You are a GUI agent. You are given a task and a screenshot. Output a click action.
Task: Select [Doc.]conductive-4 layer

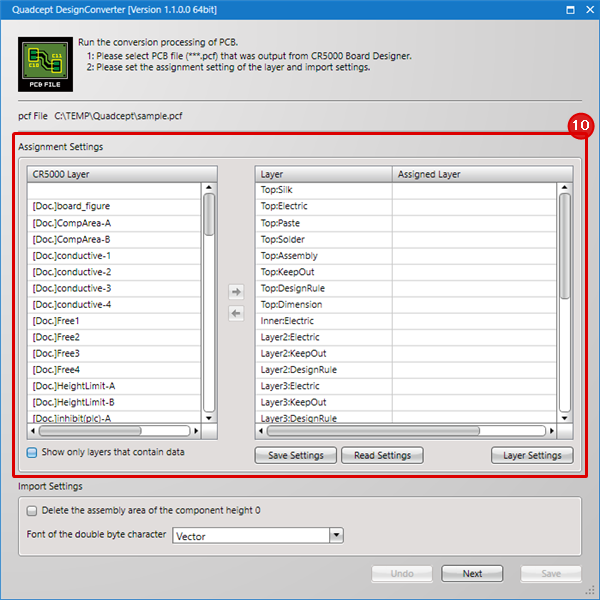point(114,305)
